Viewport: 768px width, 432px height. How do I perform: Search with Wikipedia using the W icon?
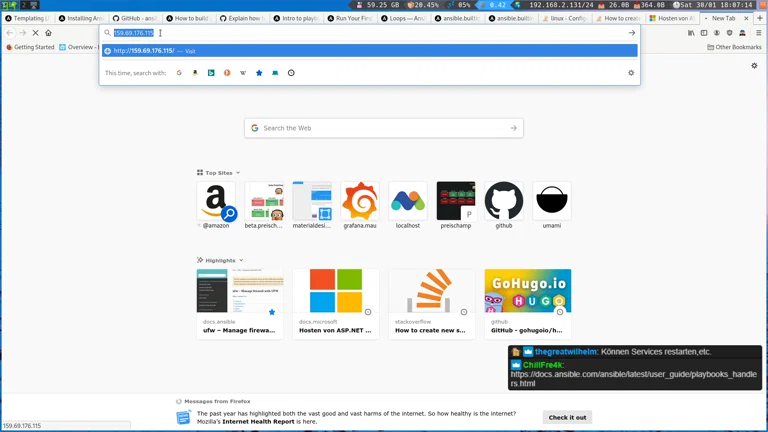(243, 73)
